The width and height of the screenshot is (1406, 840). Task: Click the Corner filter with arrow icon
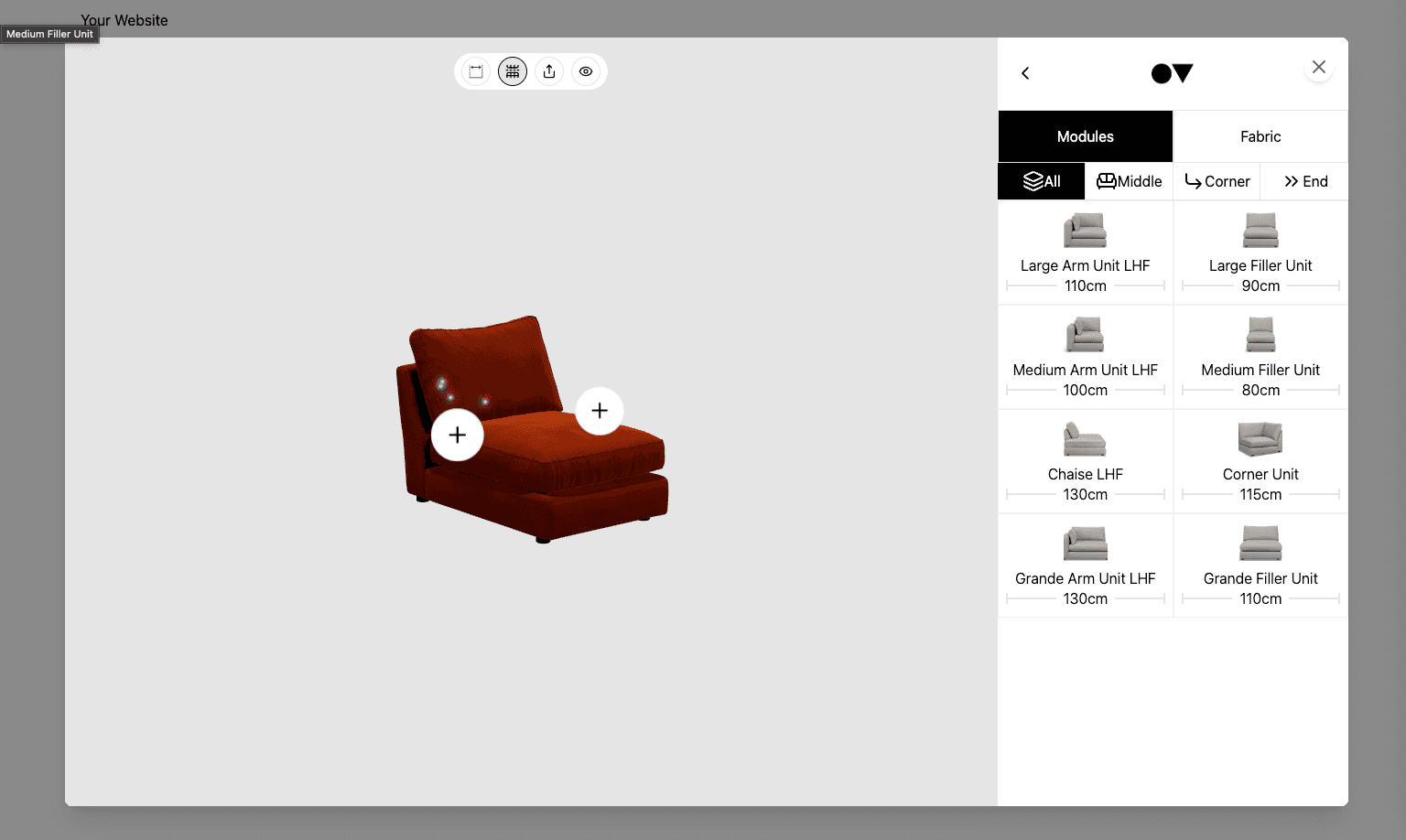coord(1217,181)
